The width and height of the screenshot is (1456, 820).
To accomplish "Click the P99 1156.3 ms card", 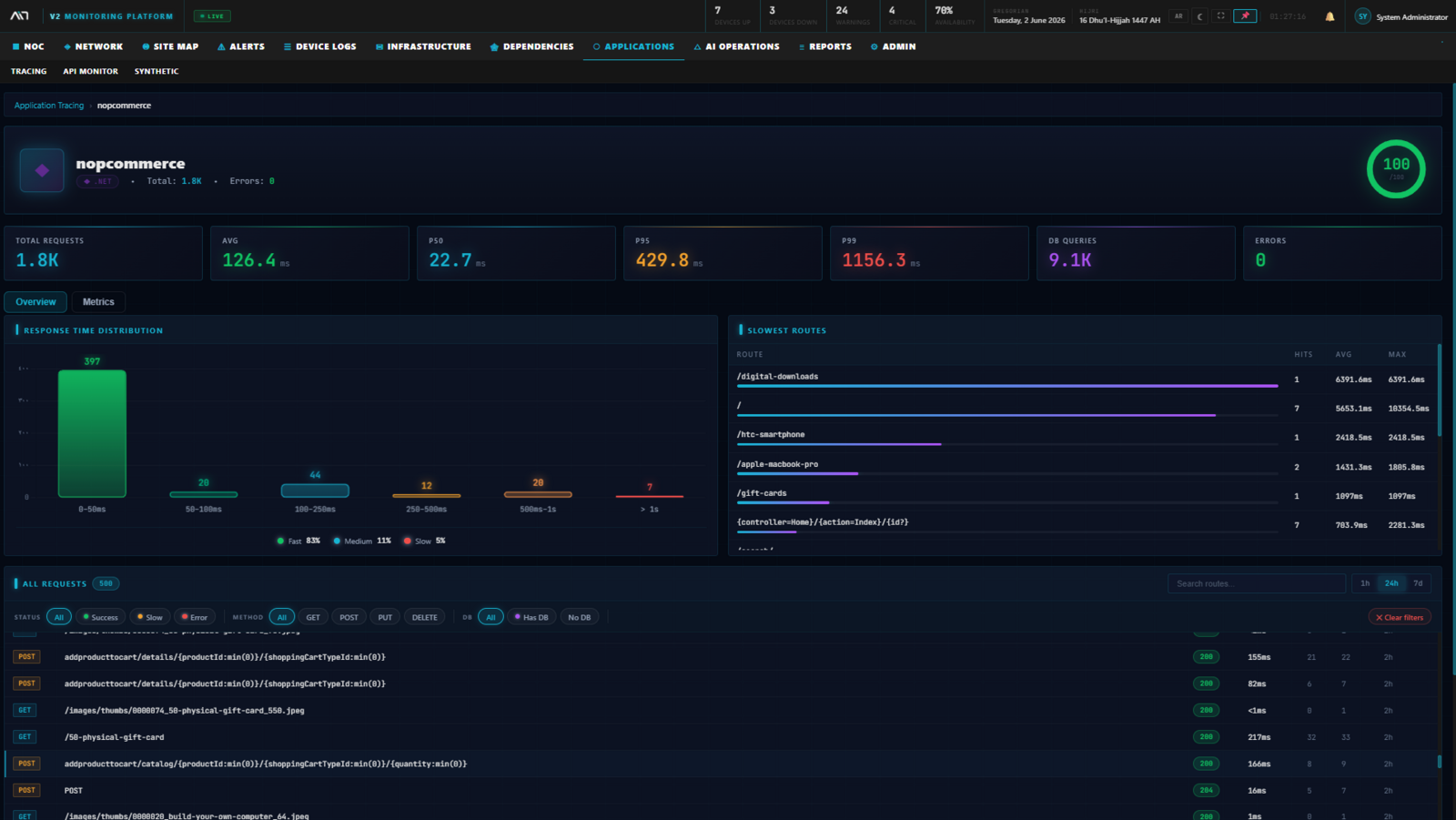I will (929, 253).
